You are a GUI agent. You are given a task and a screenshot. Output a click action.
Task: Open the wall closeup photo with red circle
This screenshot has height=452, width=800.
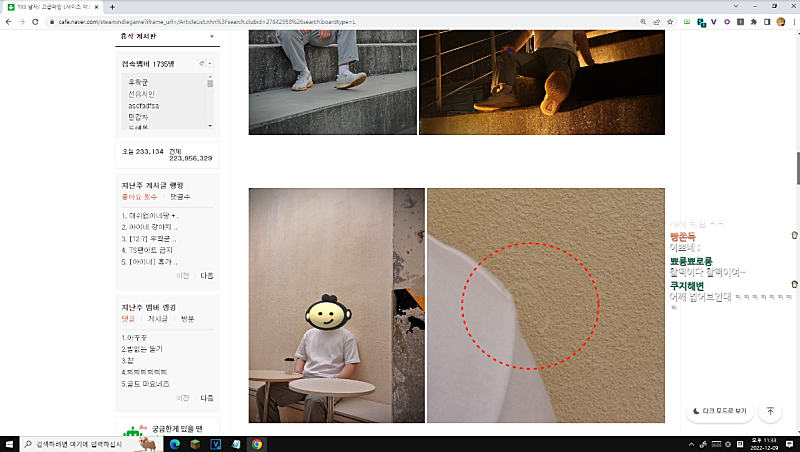(x=546, y=305)
